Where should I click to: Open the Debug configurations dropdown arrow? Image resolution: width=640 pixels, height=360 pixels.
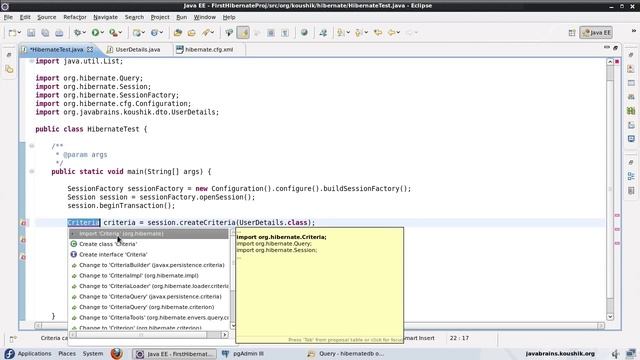tap(84, 33)
